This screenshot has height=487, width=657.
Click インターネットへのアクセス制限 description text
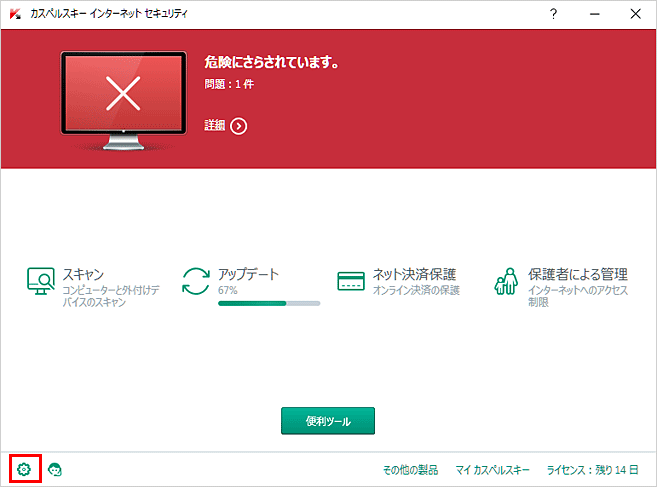[x=577, y=296]
